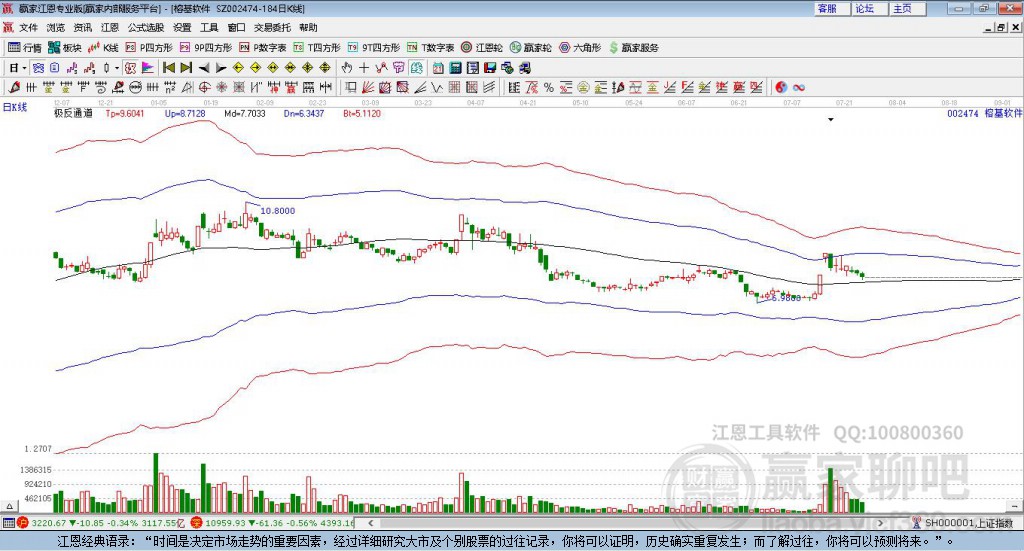Open the 公式选股 menu
The width and height of the screenshot is (1024, 551).
146,27
